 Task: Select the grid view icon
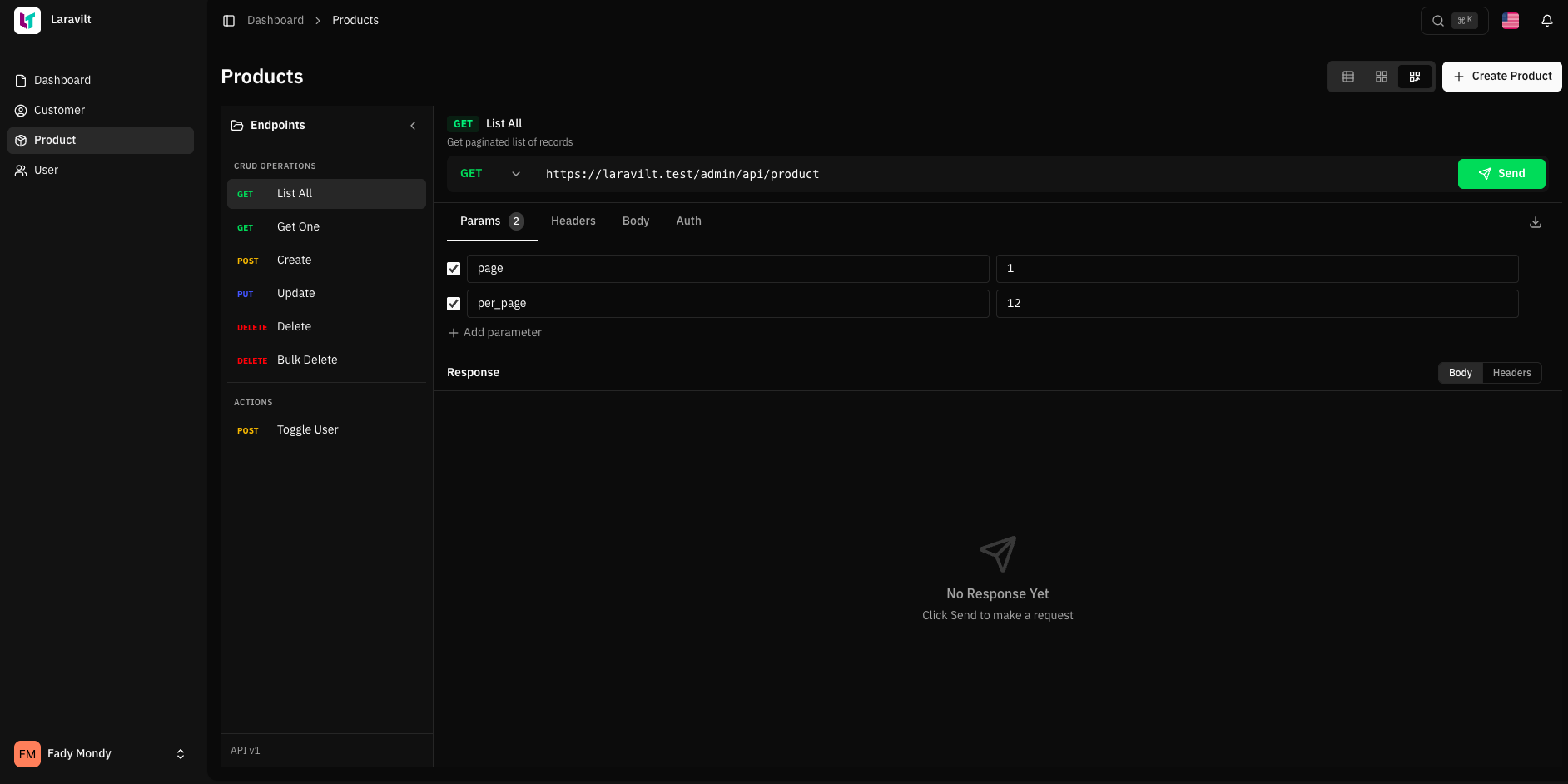pos(1382,76)
